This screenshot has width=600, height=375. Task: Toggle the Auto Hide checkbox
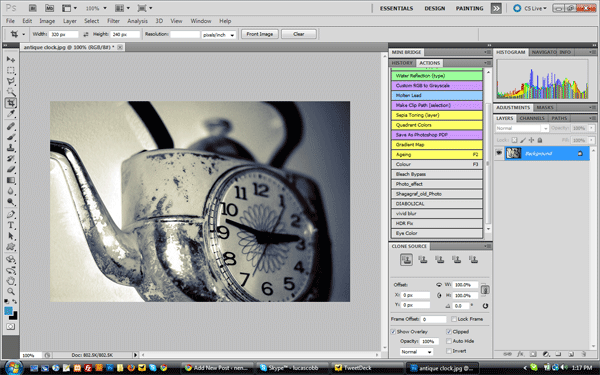tap(449, 341)
